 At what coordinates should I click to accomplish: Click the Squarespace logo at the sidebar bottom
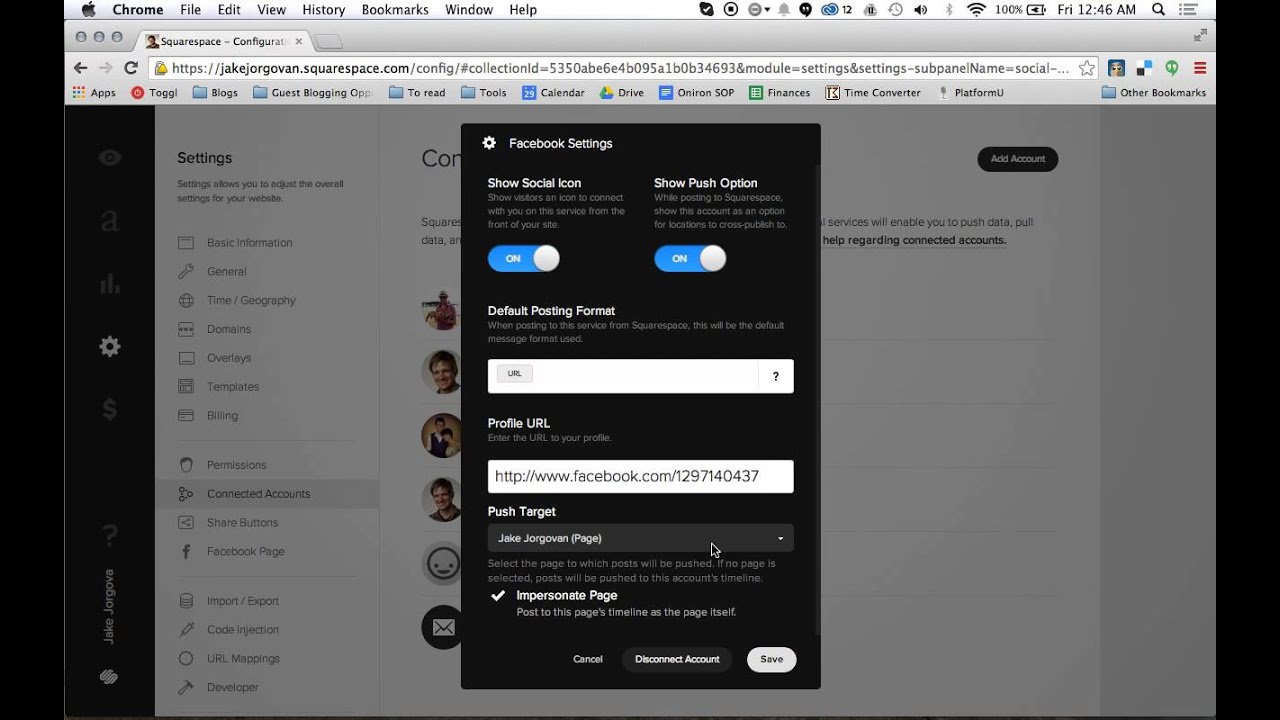click(109, 676)
